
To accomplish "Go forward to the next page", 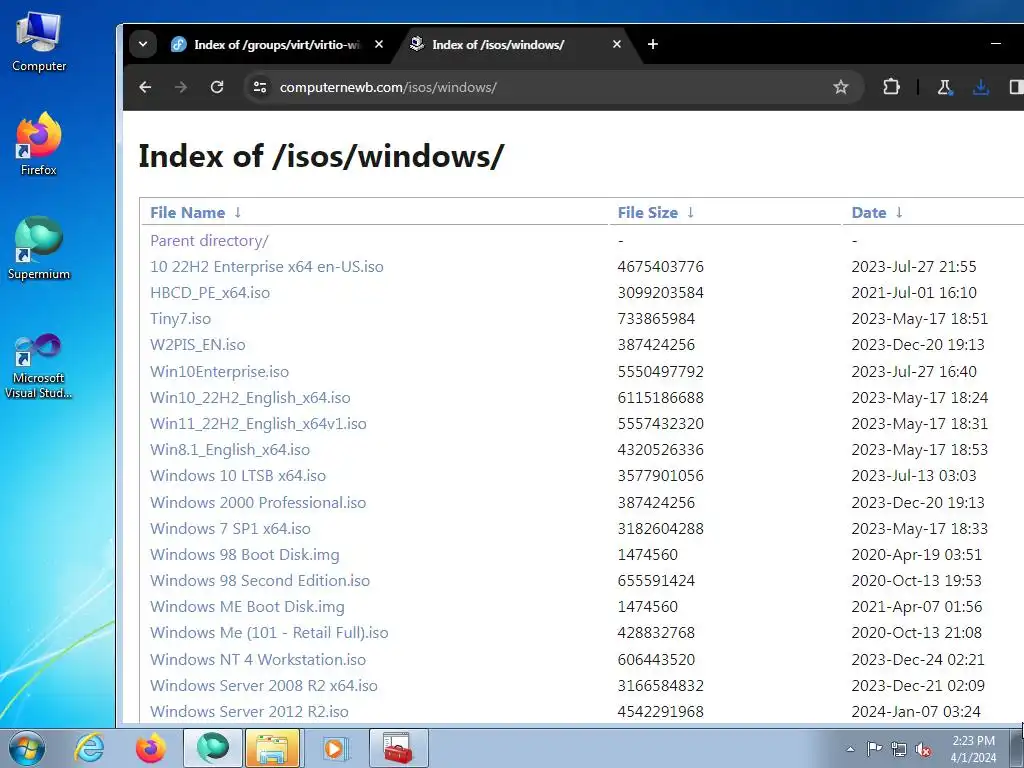I will (x=181, y=87).
